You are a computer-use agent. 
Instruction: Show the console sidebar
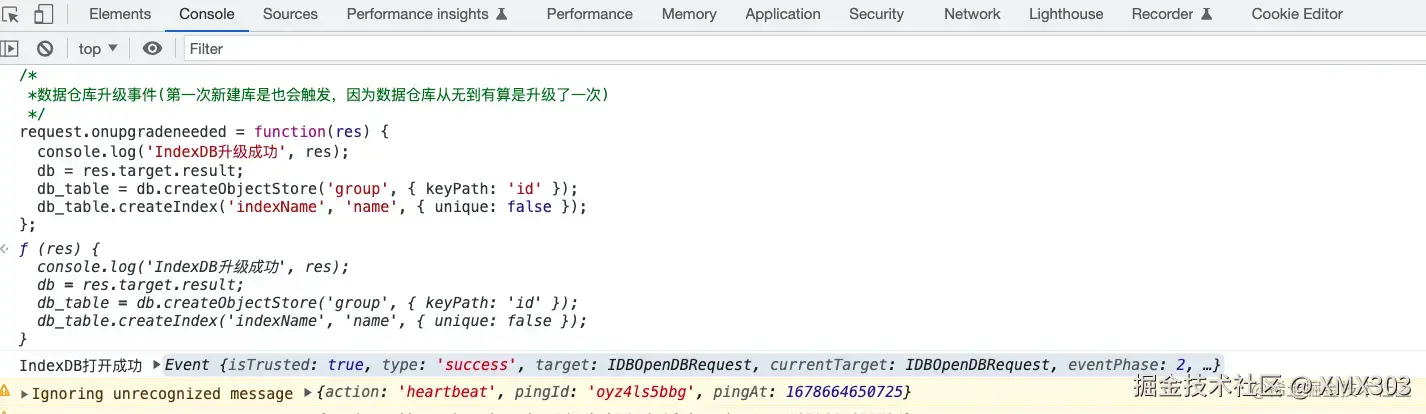pyautogui.click(x=10, y=48)
